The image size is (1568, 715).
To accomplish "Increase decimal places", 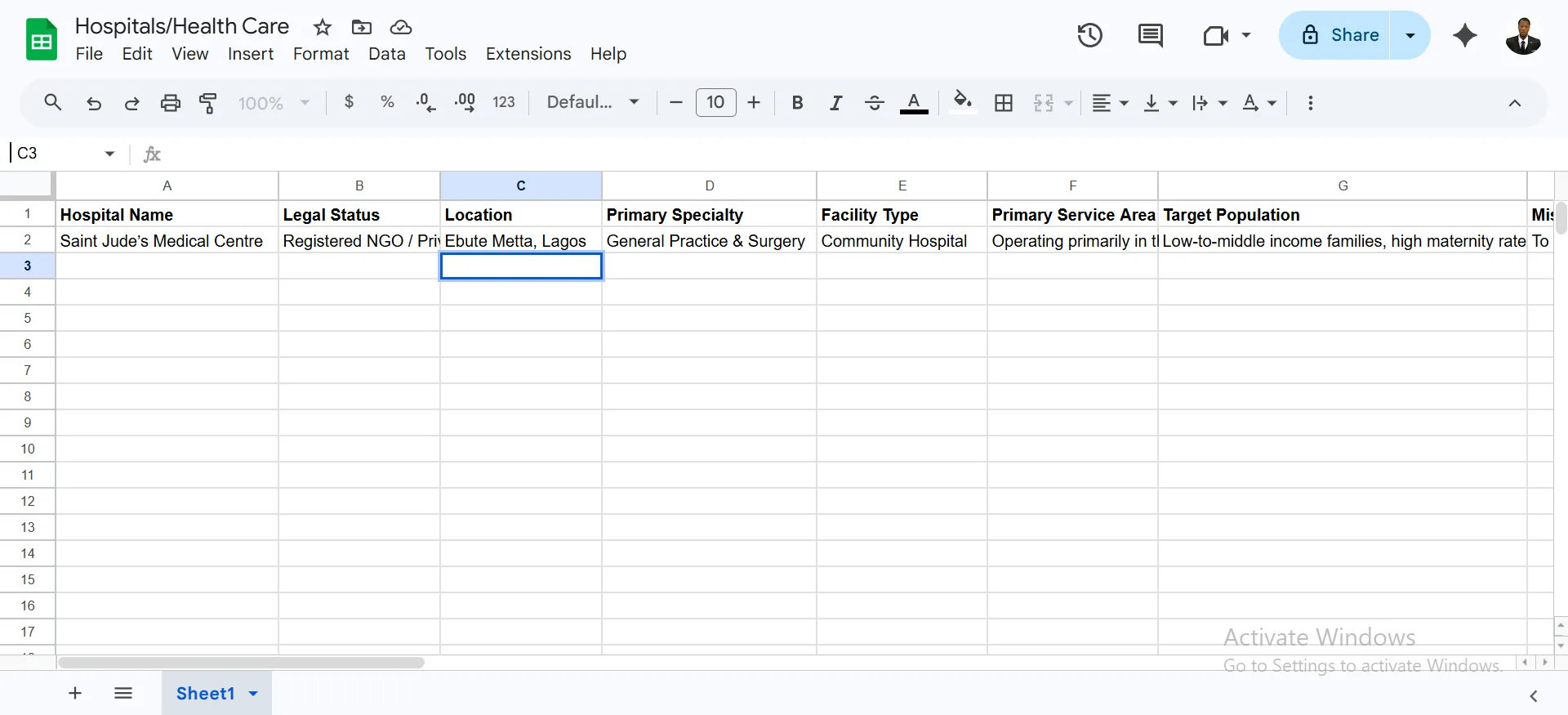I will coord(465,102).
